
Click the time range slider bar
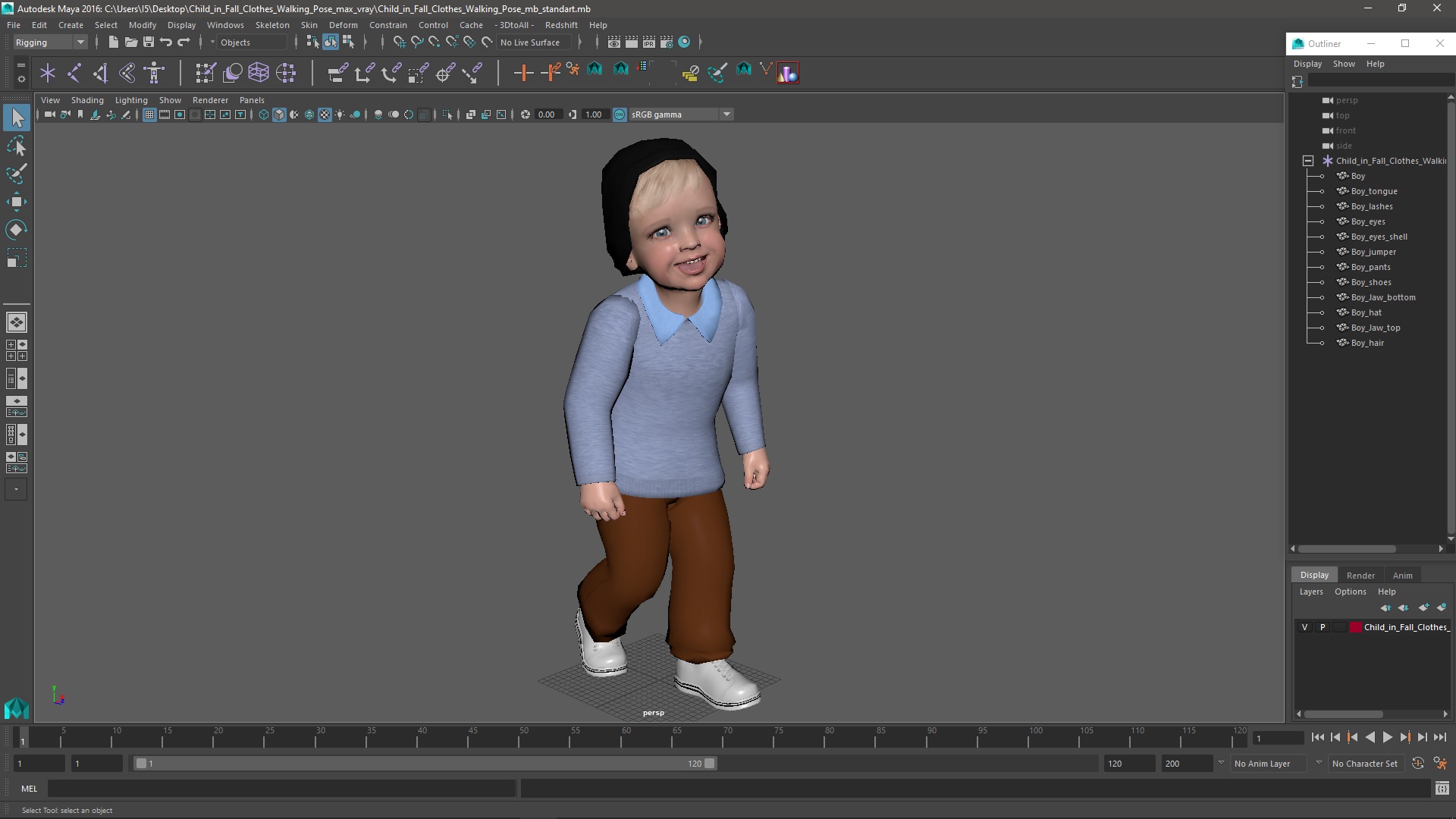[425, 764]
